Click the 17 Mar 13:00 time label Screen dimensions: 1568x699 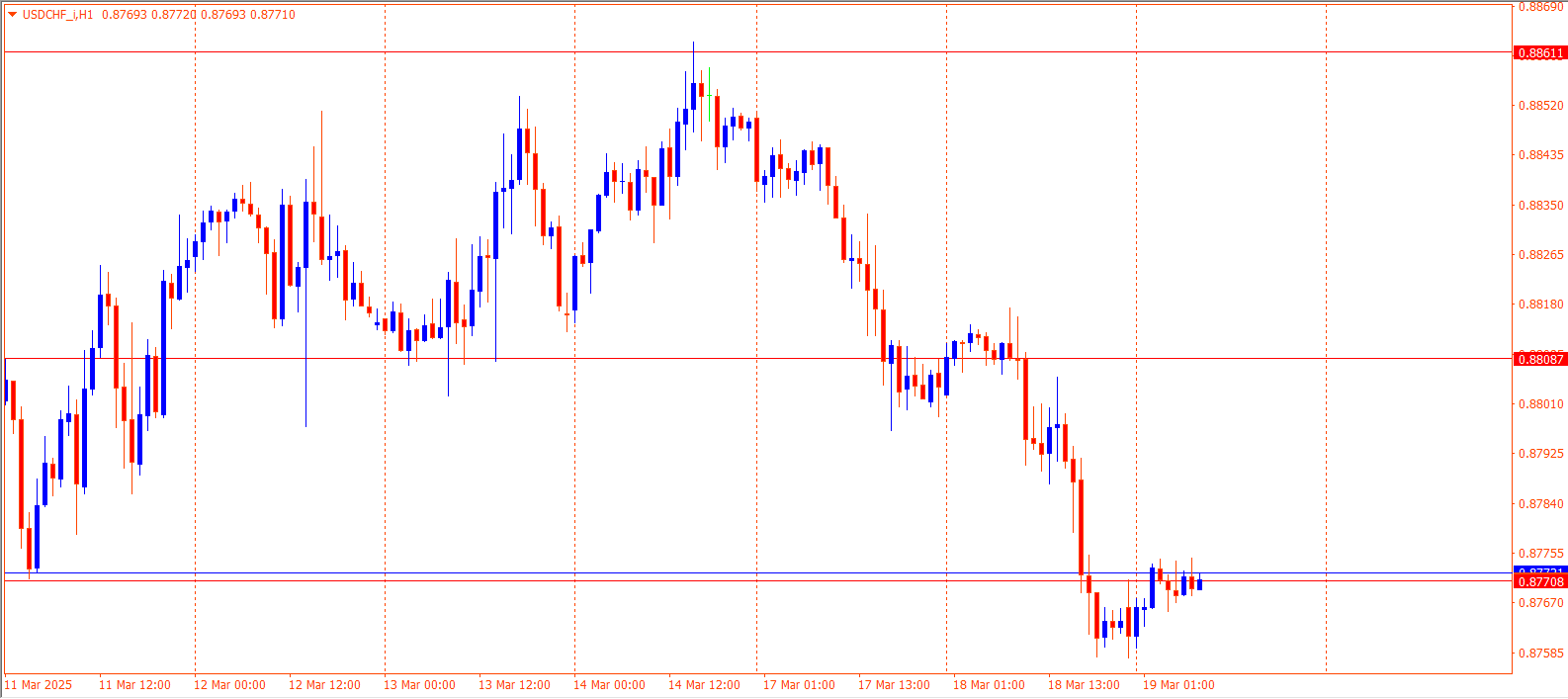click(894, 685)
